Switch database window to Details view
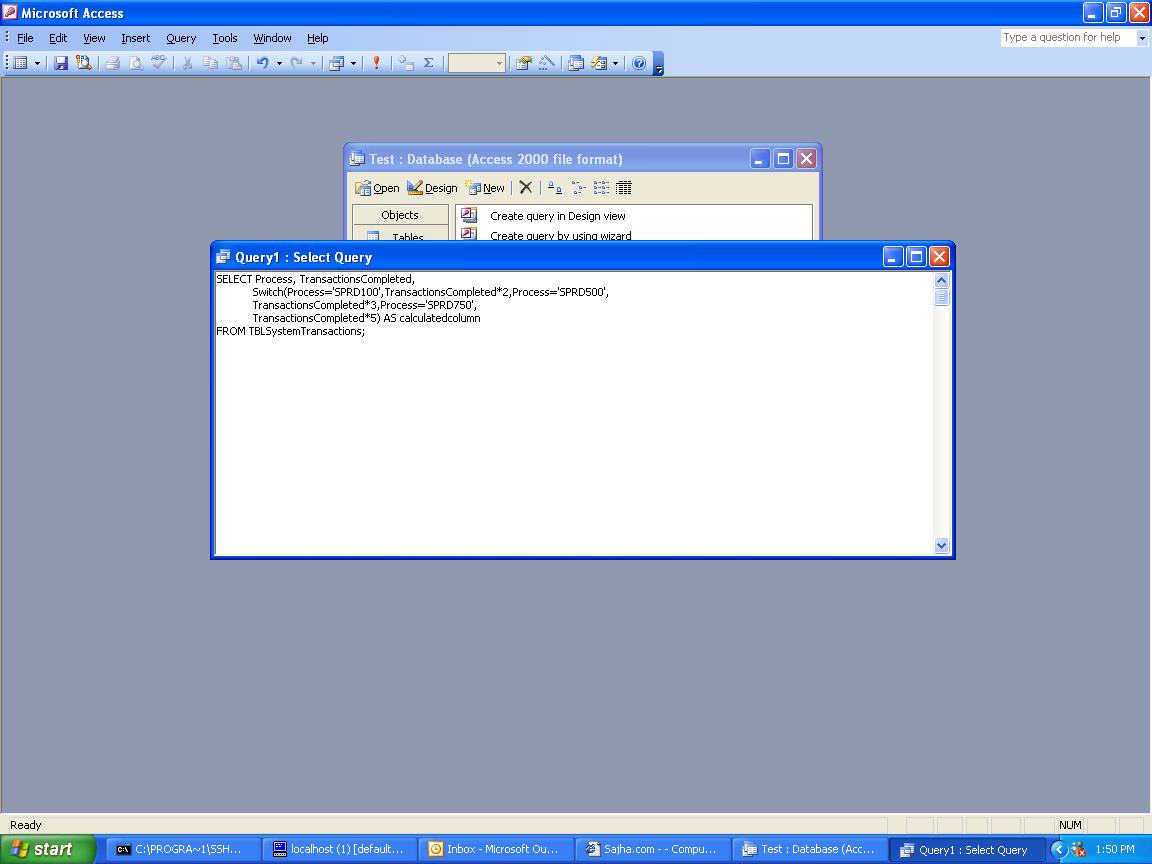 click(x=624, y=188)
